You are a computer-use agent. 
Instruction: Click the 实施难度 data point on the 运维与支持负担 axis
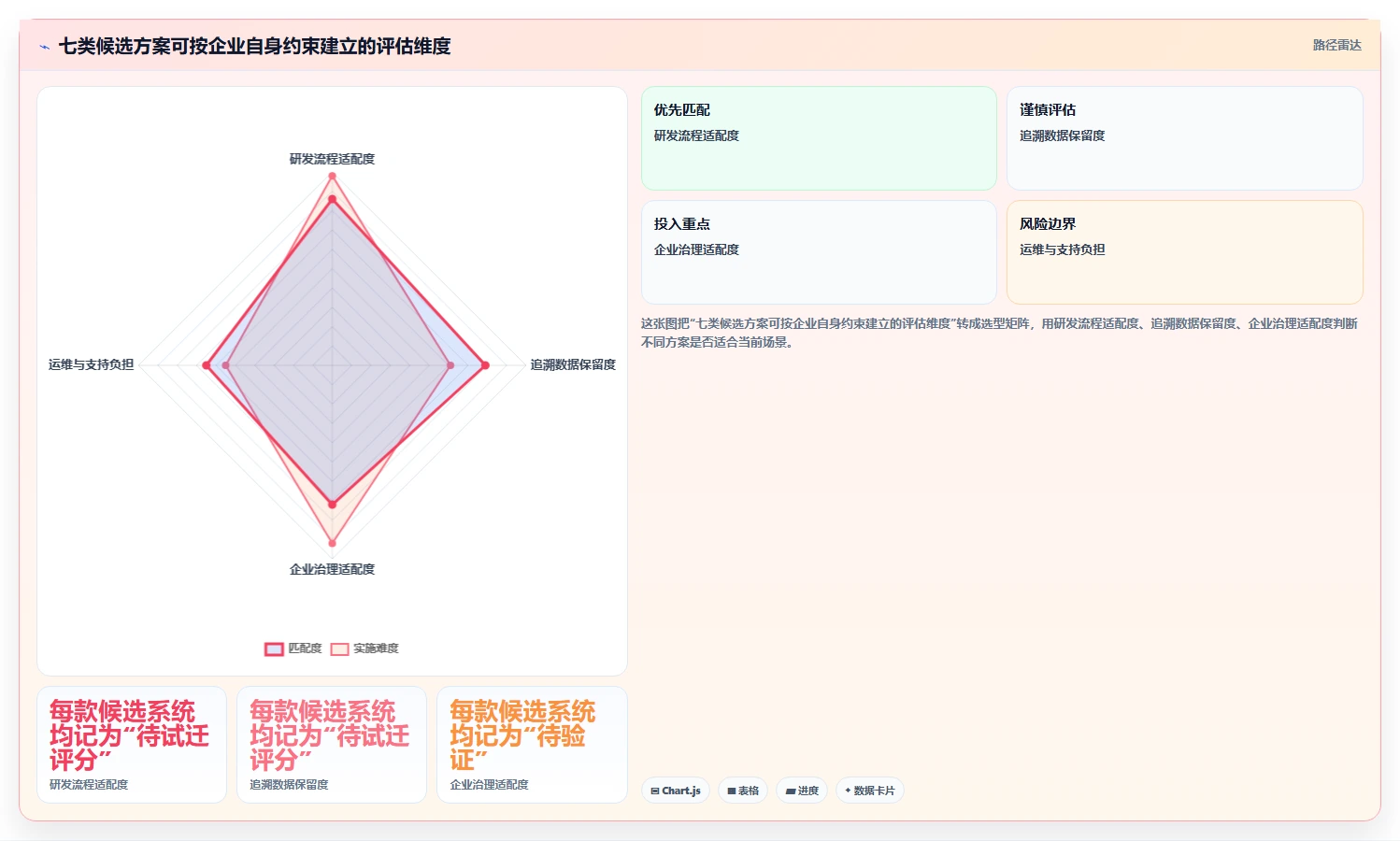point(225,365)
